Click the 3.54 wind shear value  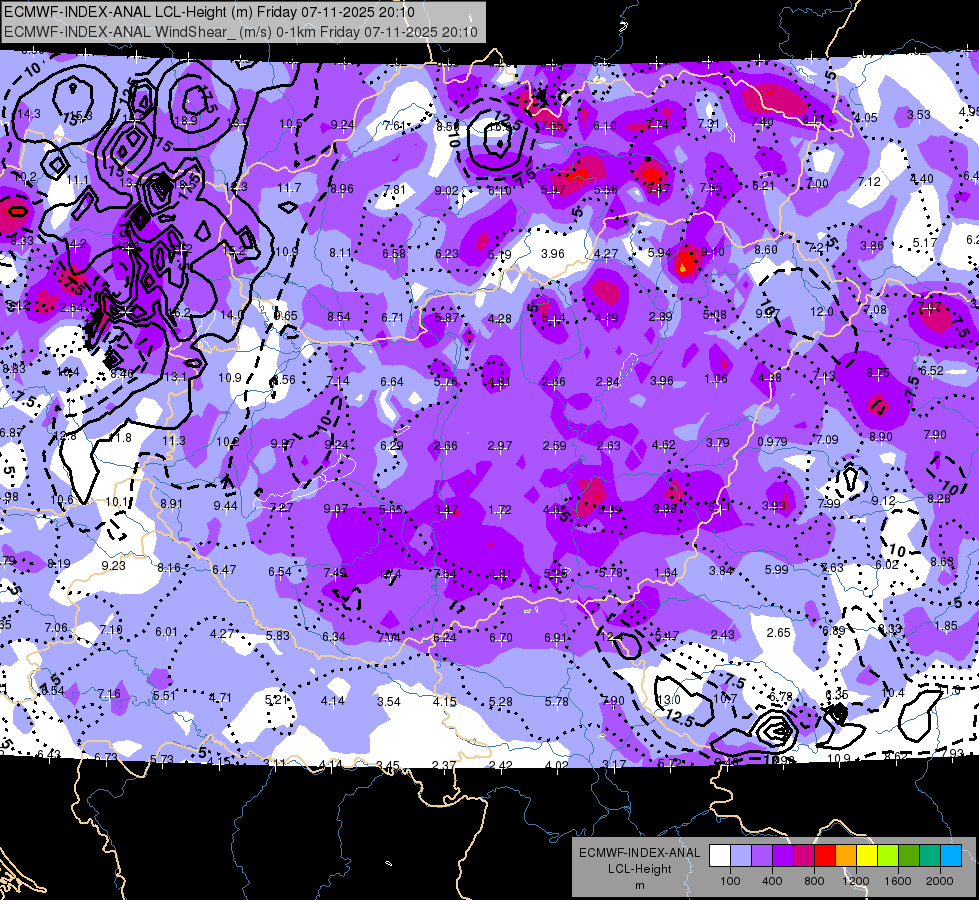[388, 701]
